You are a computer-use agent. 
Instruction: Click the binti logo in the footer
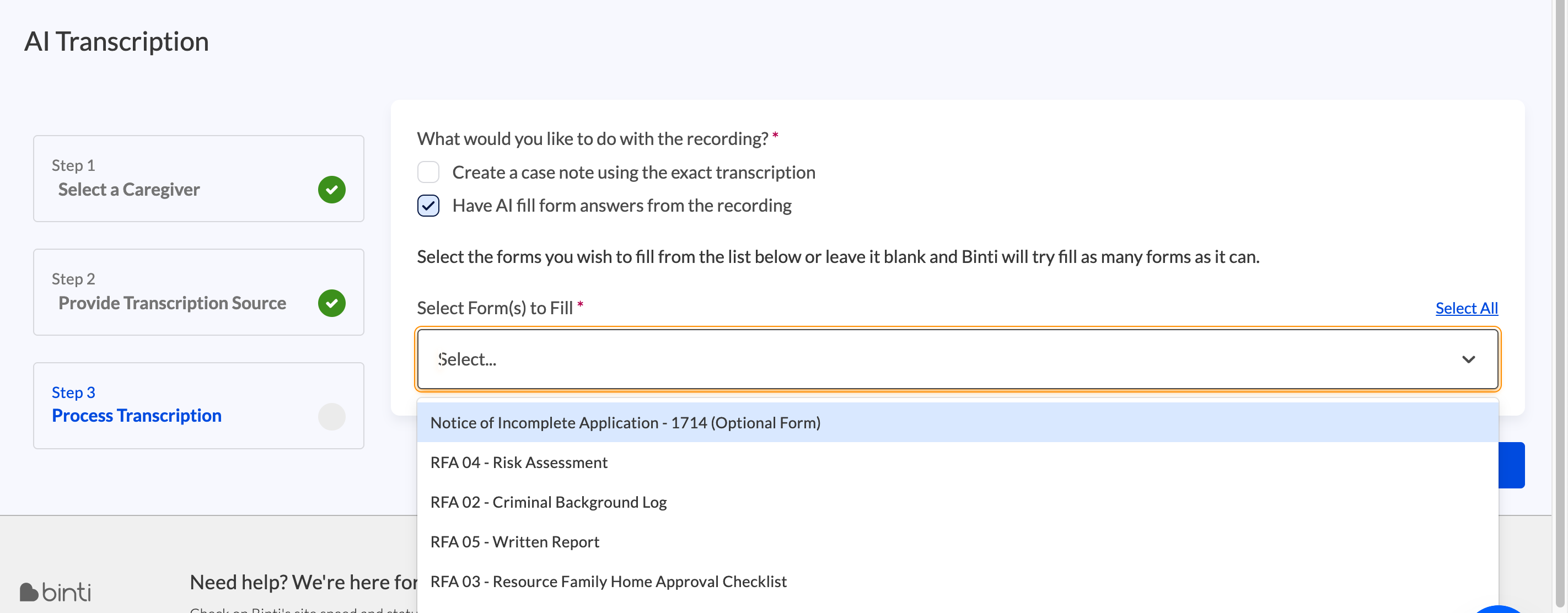(x=55, y=592)
